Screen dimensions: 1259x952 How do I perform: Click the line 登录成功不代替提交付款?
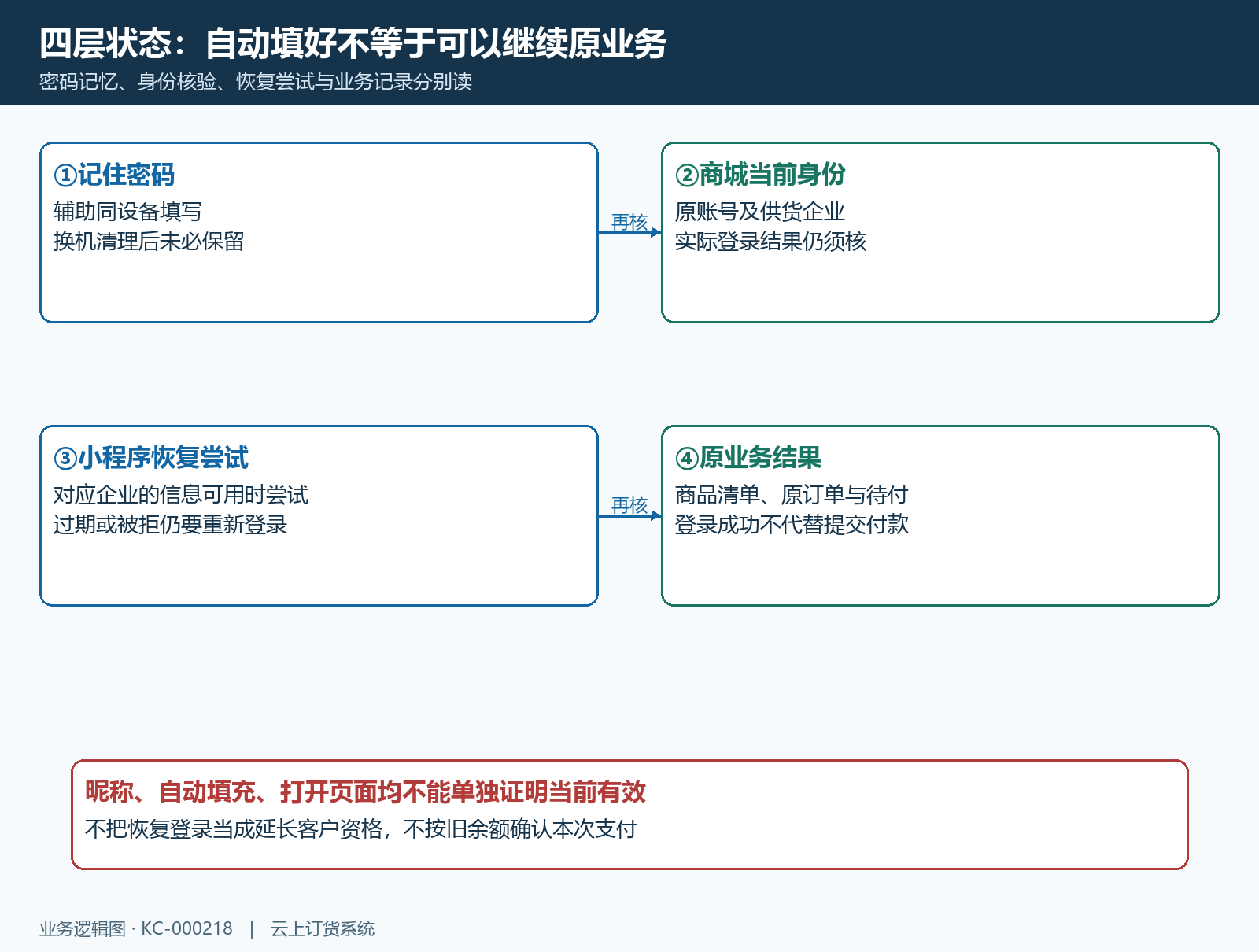pos(792,525)
